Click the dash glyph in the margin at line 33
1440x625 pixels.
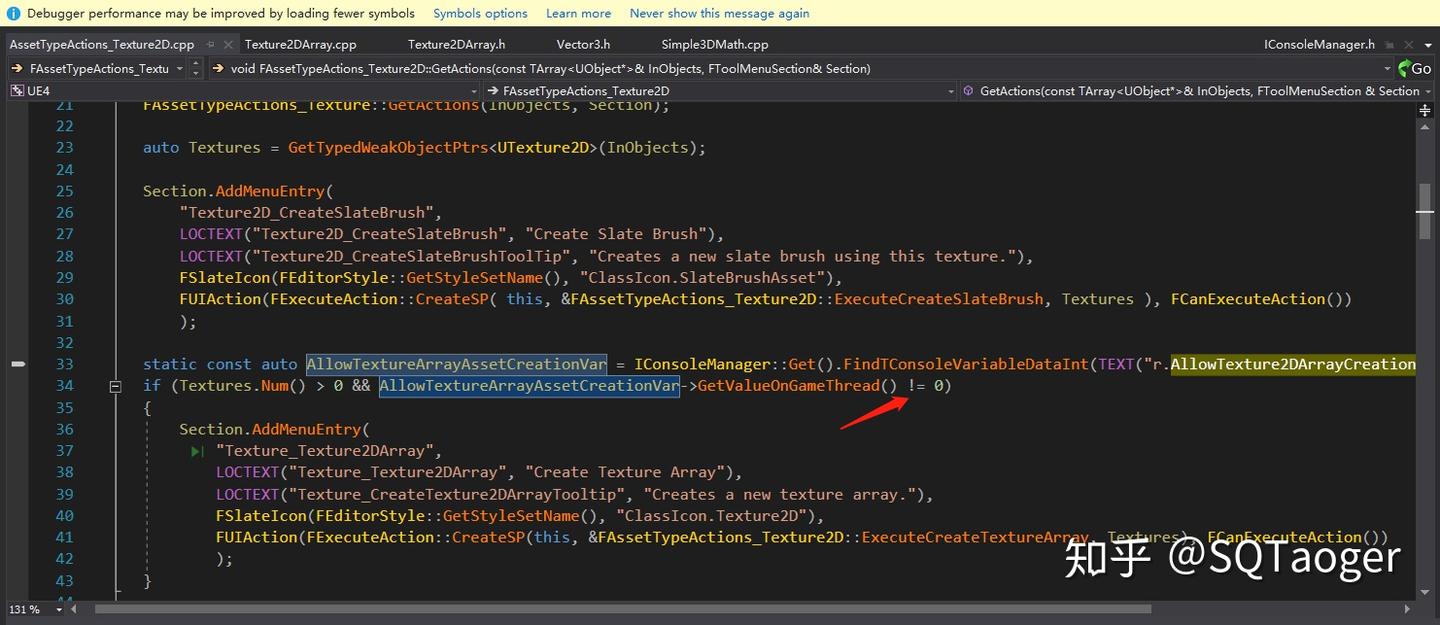18,364
